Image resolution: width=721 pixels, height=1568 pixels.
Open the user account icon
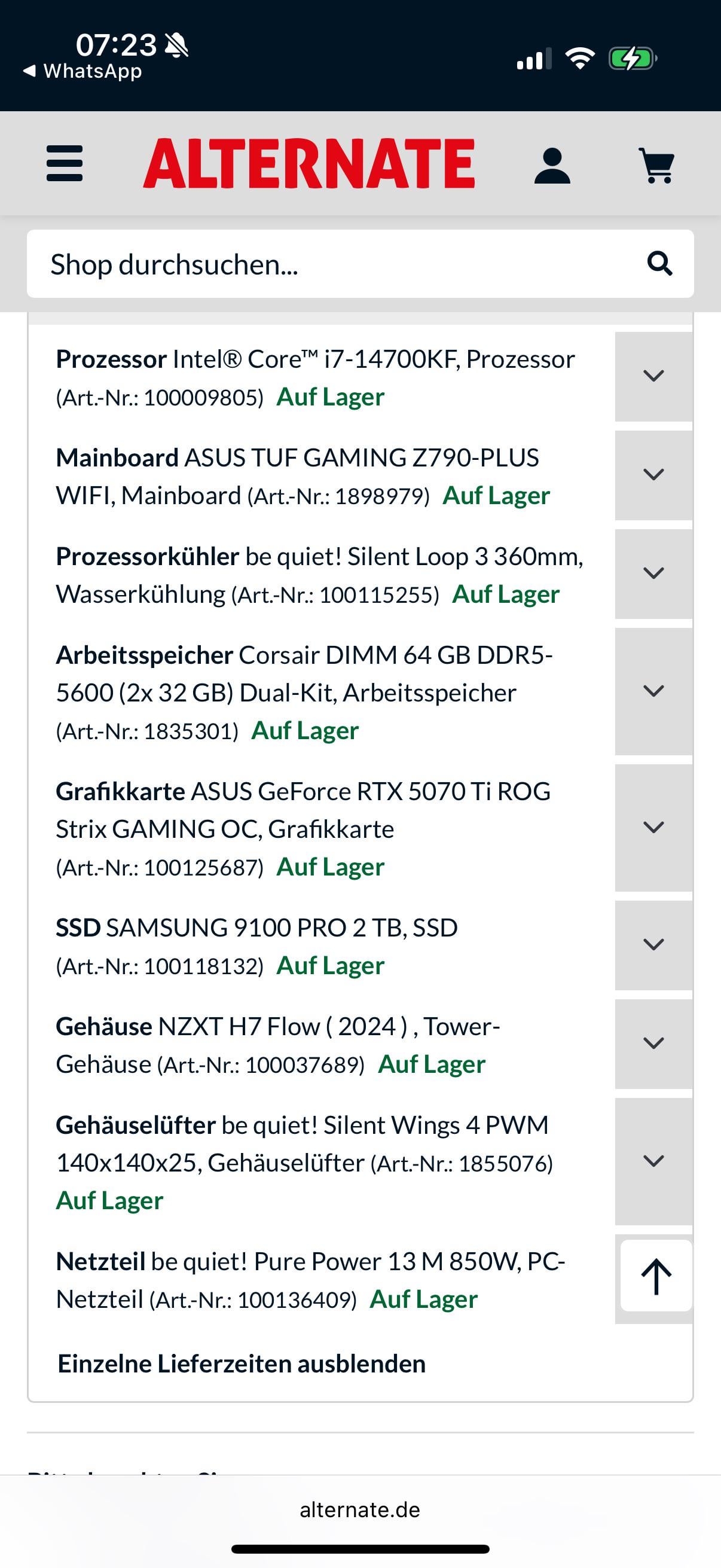[x=552, y=166]
